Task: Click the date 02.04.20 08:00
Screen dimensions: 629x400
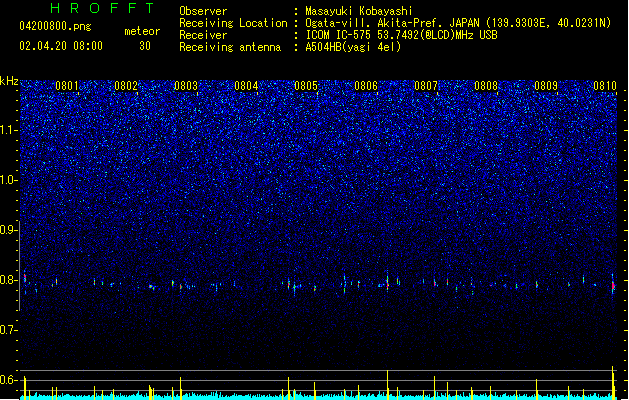Action: pyautogui.click(x=61, y=46)
